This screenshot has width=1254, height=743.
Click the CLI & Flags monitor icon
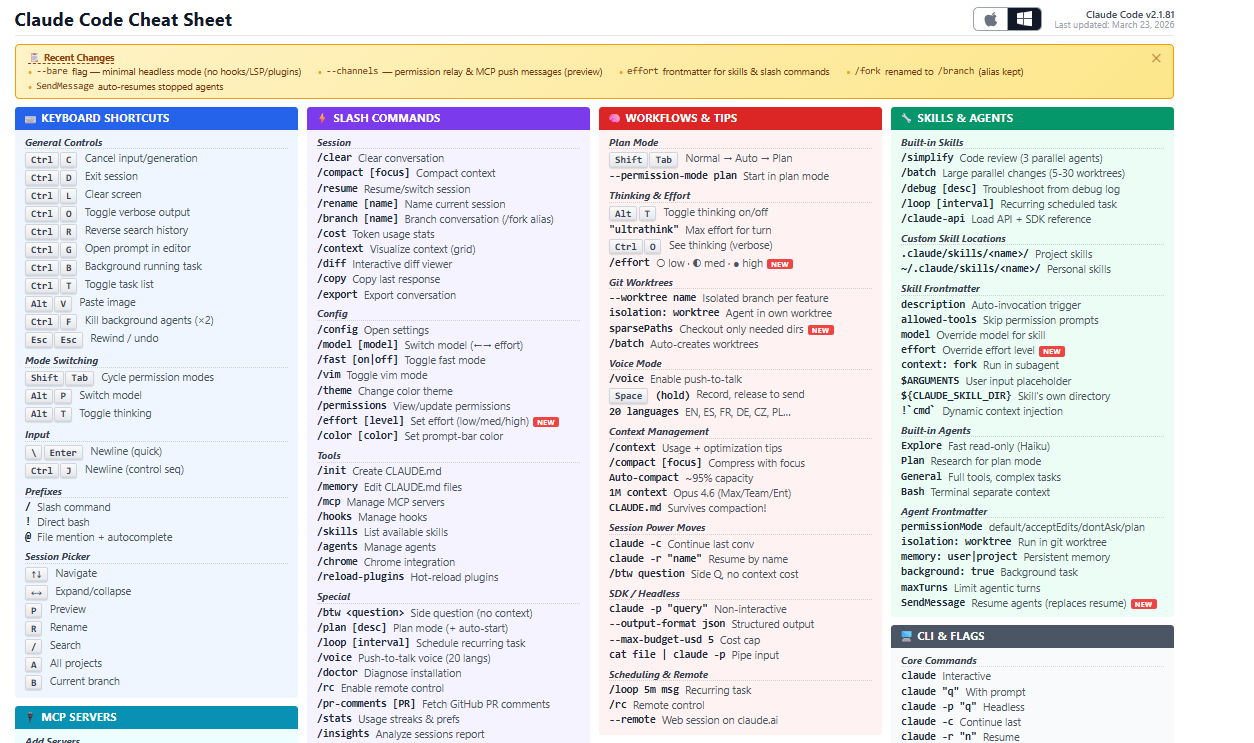point(906,636)
